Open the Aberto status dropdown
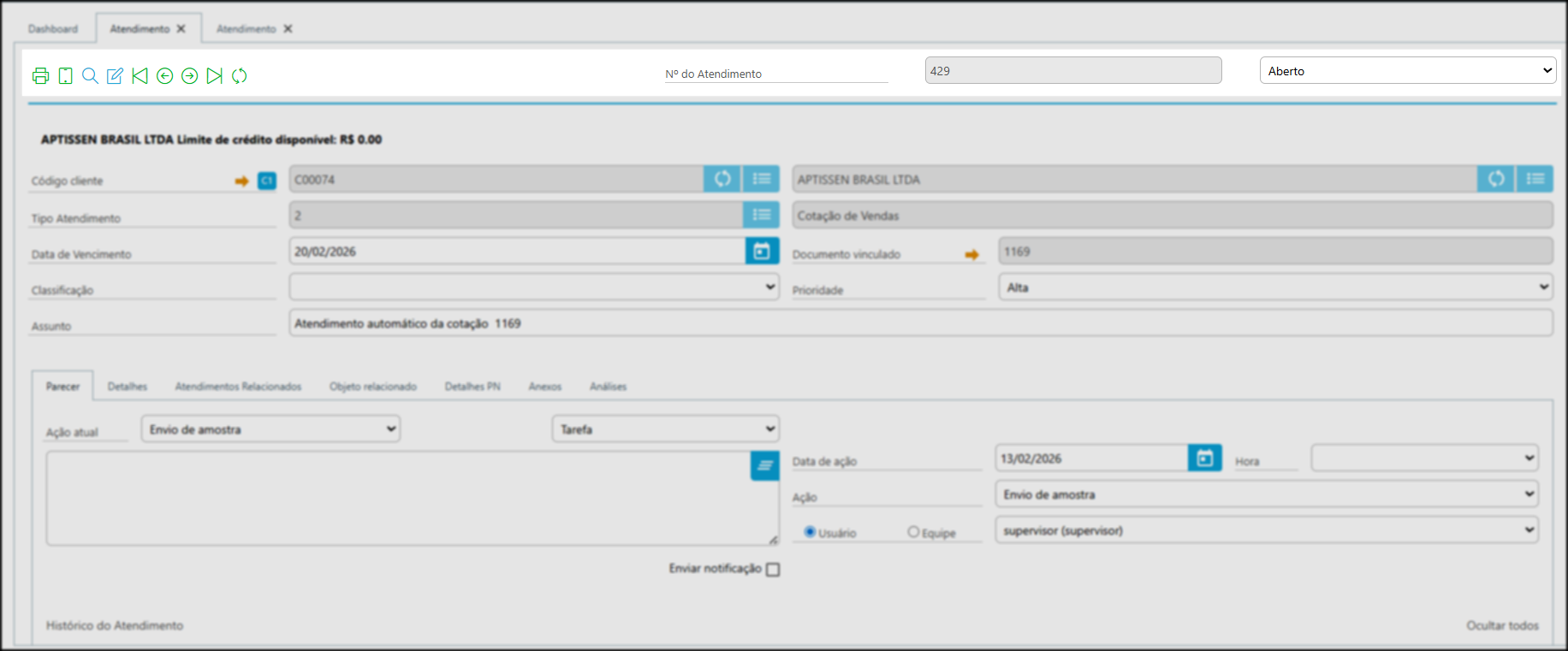 tap(1407, 71)
